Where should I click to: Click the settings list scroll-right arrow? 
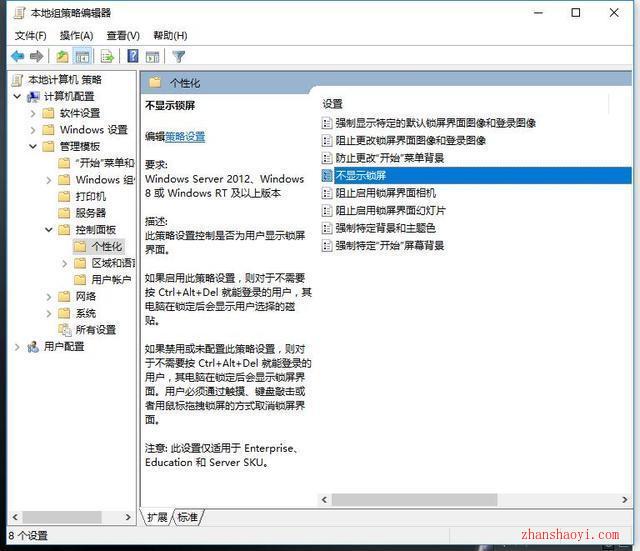coord(624,500)
